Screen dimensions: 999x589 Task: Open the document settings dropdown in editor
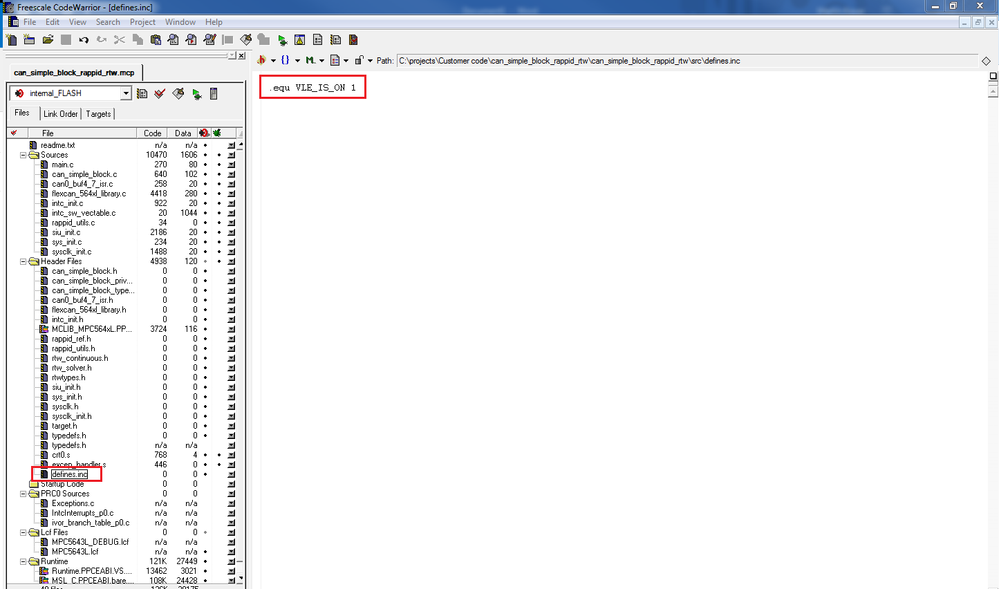tap(339, 61)
